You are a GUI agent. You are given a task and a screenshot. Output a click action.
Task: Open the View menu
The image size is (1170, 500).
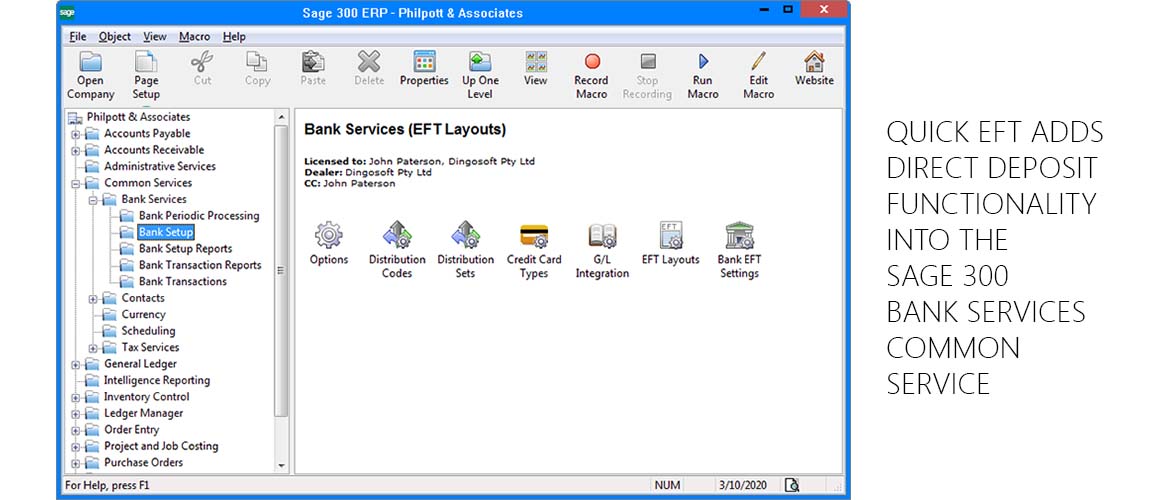click(155, 37)
